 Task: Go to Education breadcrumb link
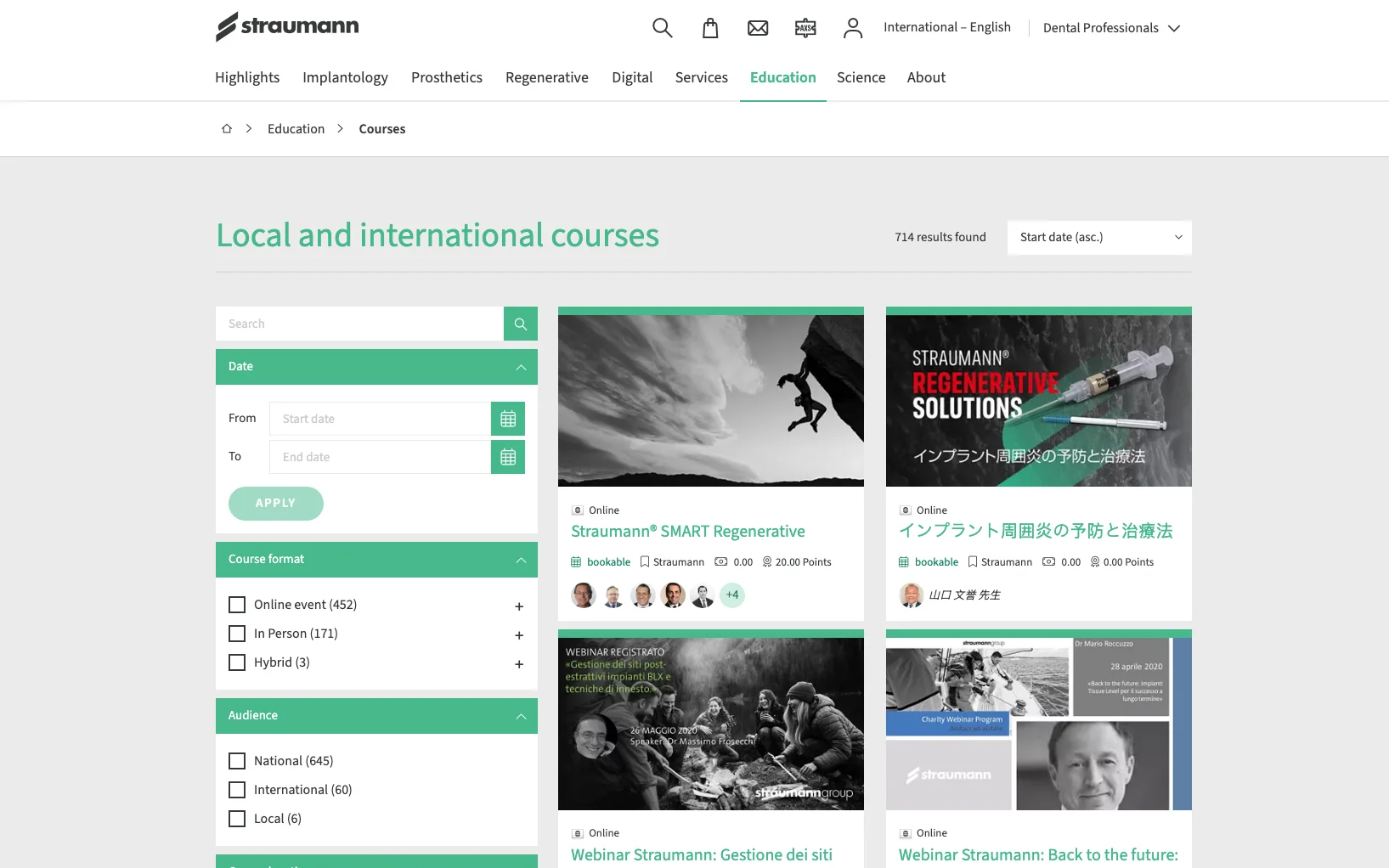[x=296, y=129]
